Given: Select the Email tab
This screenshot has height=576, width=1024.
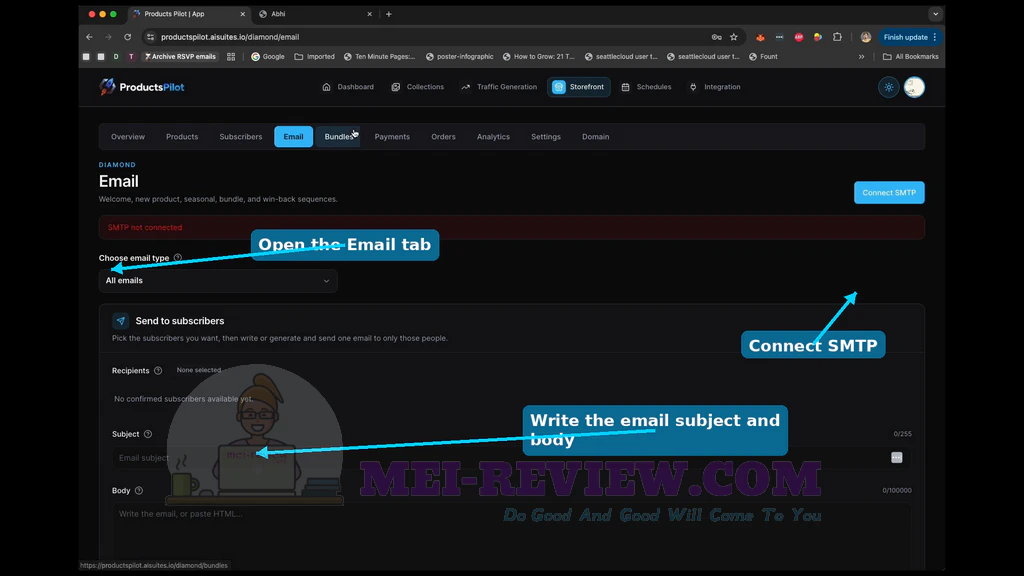Looking at the screenshot, I should click(293, 136).
